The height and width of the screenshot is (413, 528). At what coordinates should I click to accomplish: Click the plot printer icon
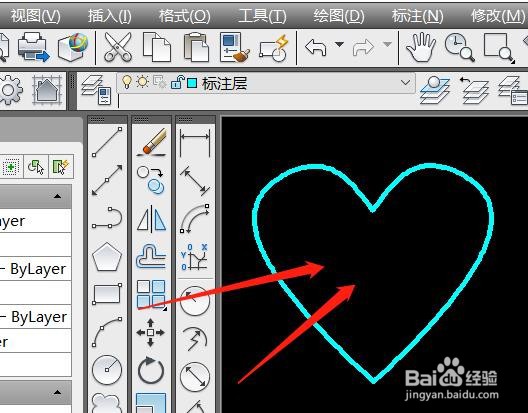click(33, 47)
